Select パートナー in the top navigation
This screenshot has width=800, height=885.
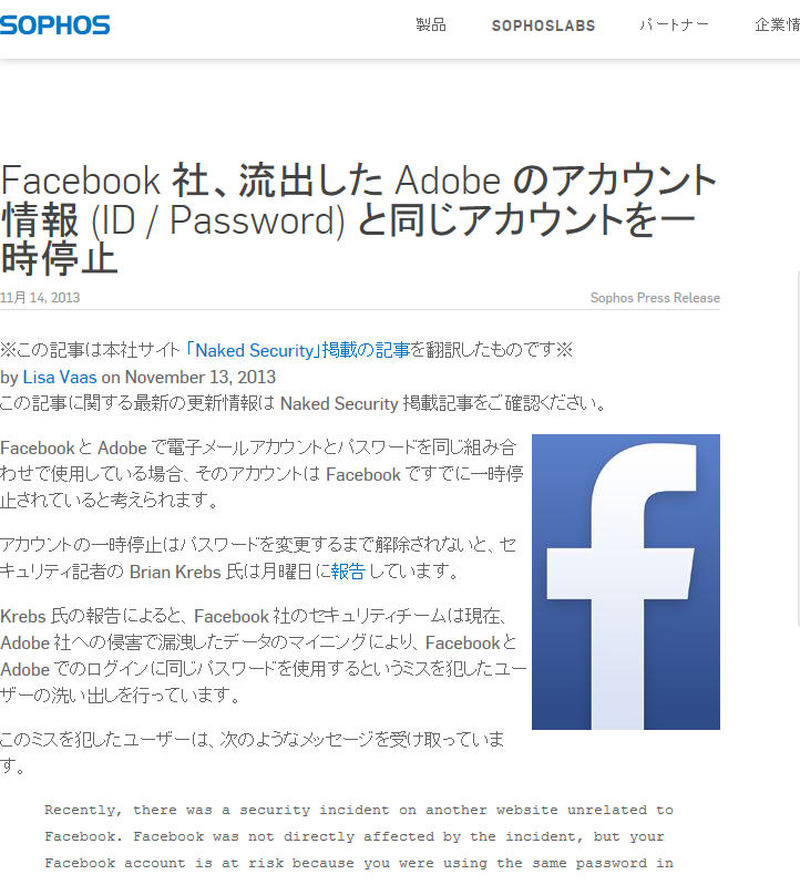tap(674, 25)
